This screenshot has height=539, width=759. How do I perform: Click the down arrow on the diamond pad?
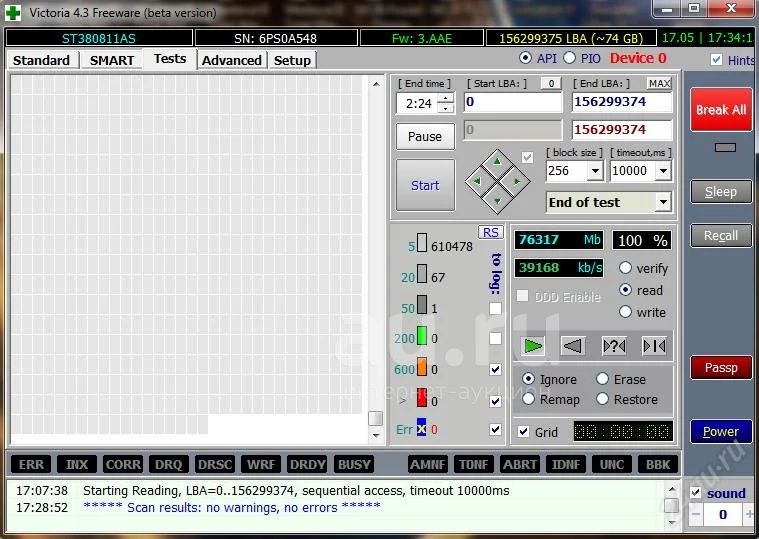pos(497,200)
